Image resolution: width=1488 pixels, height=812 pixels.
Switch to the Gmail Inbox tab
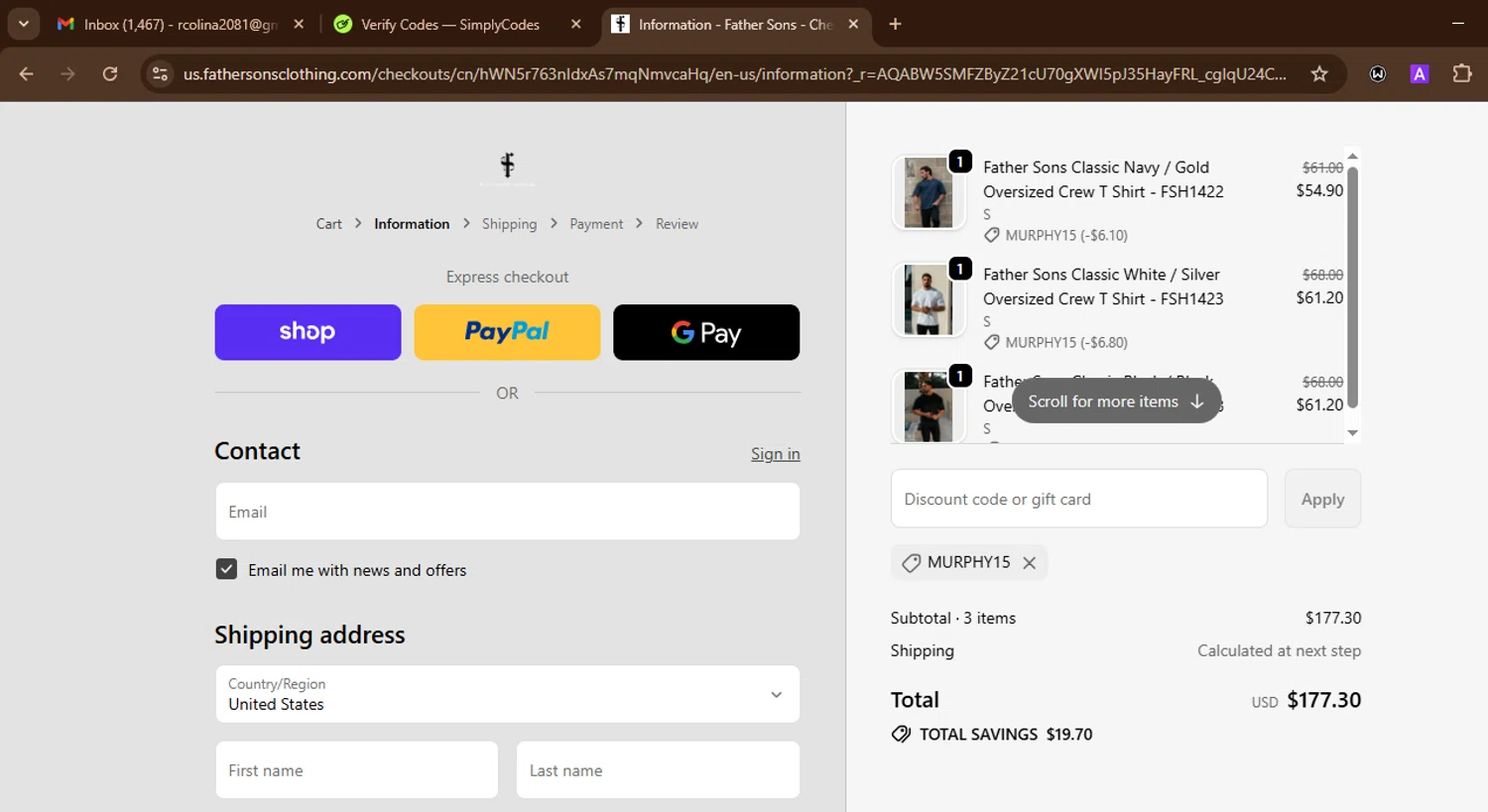181,24
